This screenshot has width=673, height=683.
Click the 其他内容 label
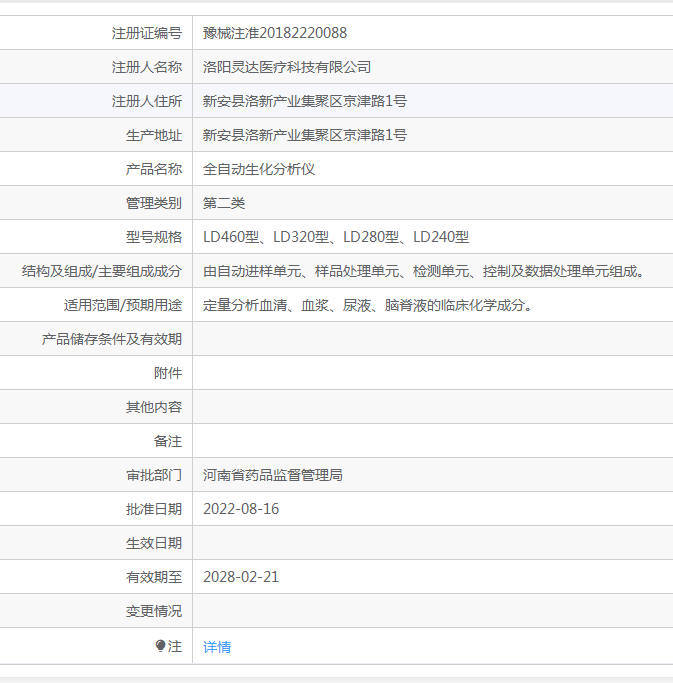(154, 407)
